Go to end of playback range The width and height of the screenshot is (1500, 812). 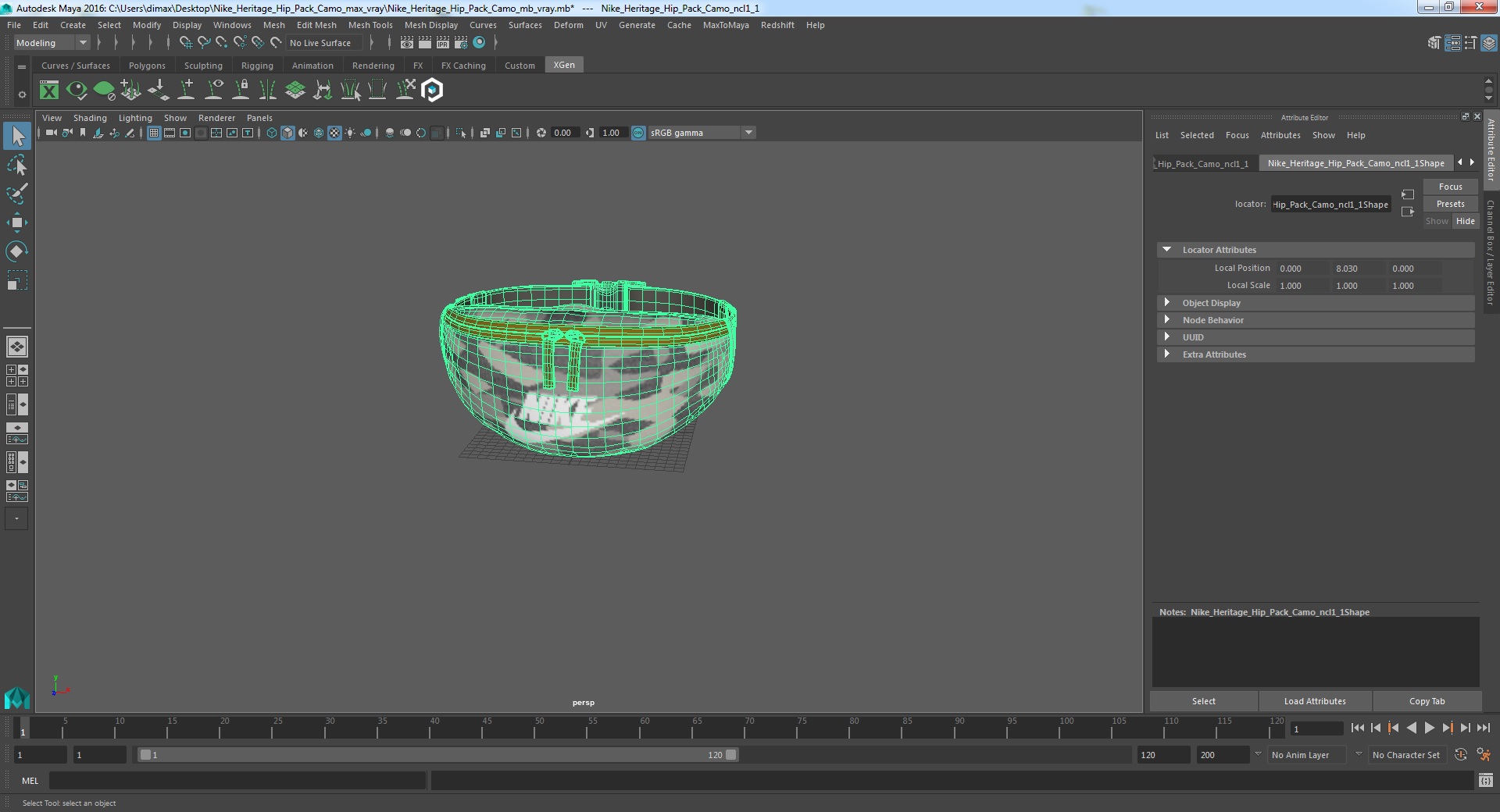tap(1483, 728)
